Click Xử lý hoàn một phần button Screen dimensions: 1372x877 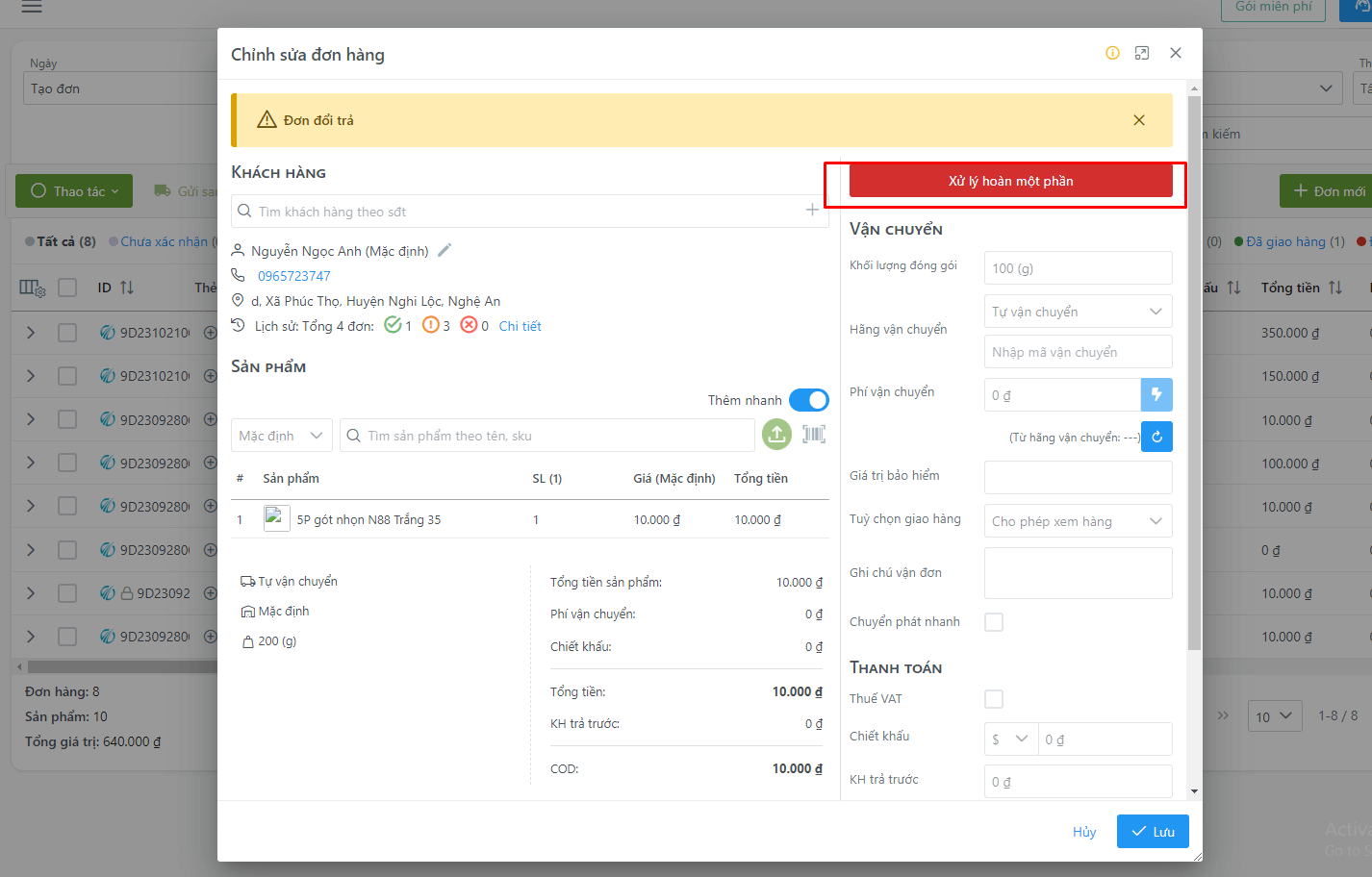pos(1011,181)
